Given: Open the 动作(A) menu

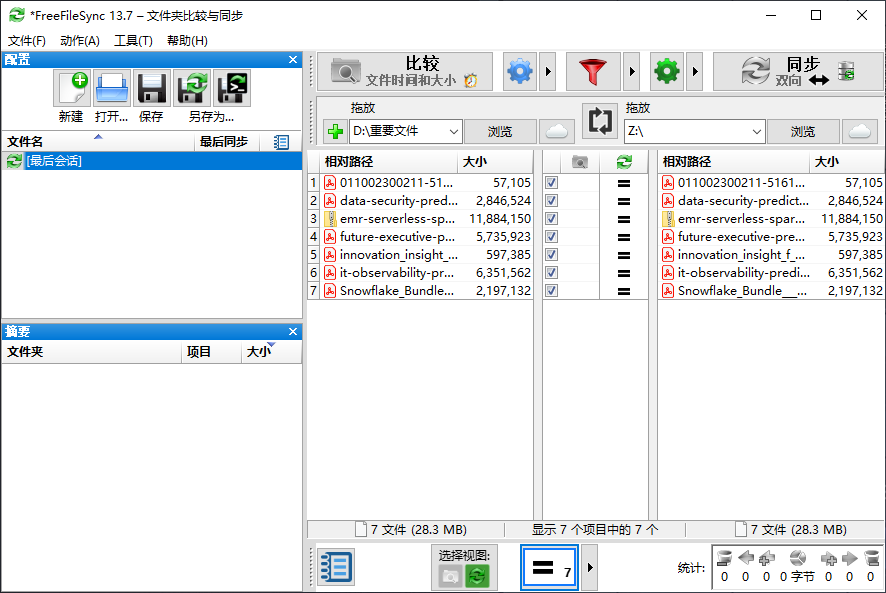Looking at the screenshot, I should pos(80,41).
